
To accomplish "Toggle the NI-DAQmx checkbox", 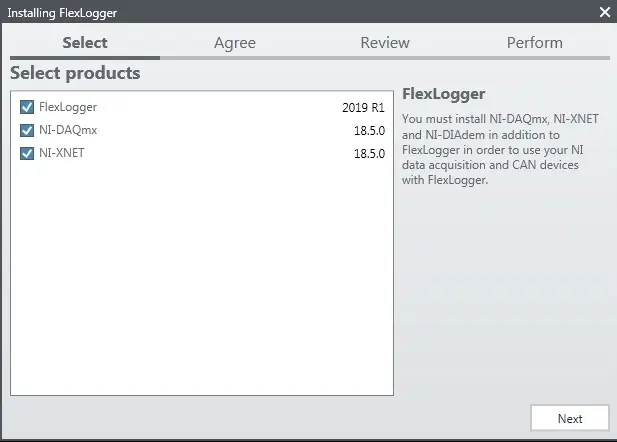I will tap(27, 130).
